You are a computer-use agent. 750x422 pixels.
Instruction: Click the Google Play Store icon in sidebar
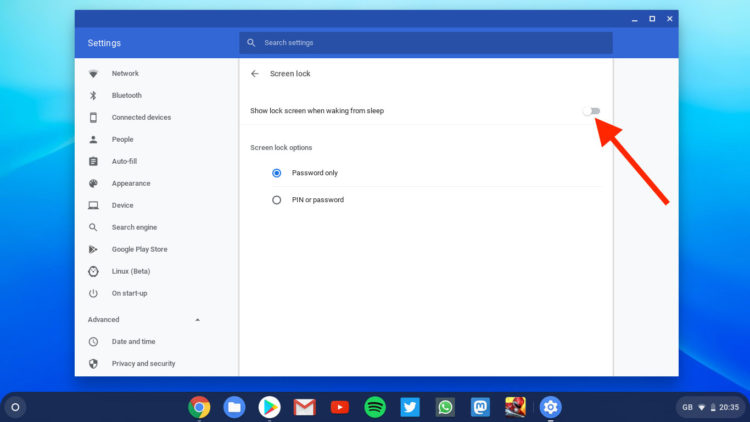pyautogui.click(x=93, y=249)
